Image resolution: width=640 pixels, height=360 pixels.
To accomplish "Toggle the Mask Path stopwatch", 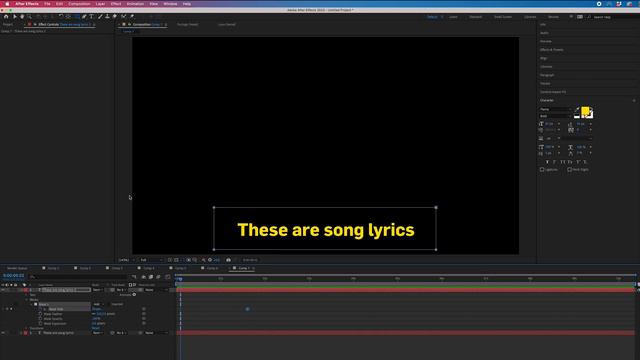I will tap(40, 309).
